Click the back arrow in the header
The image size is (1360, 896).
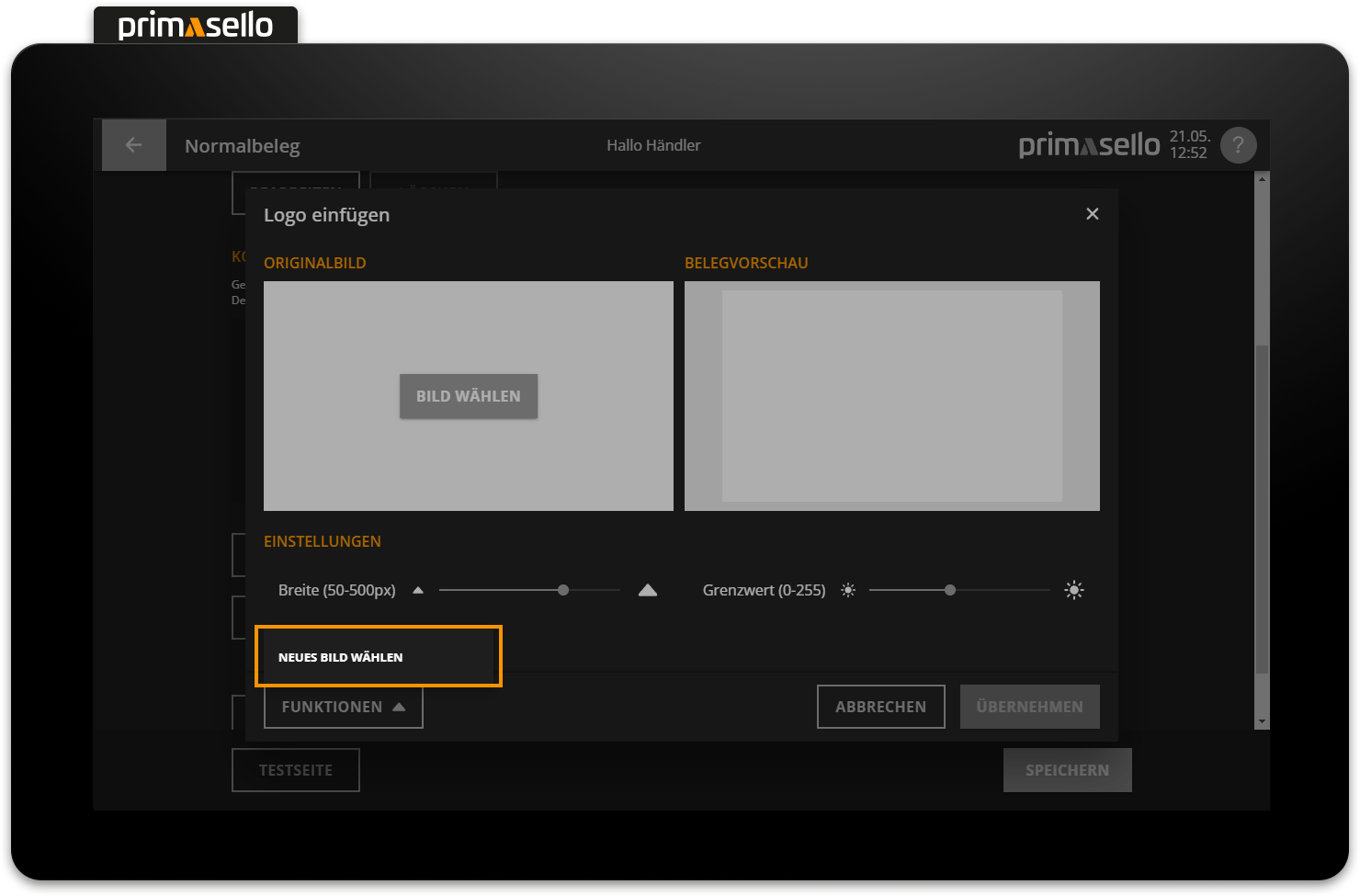tap(133, 145)
